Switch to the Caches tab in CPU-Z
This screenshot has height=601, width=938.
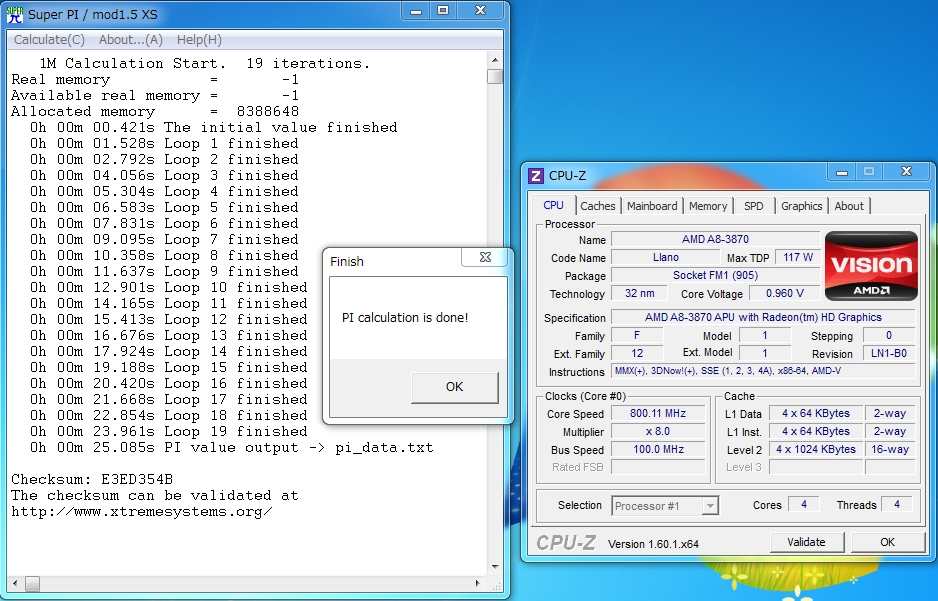[x=597, y=206]
